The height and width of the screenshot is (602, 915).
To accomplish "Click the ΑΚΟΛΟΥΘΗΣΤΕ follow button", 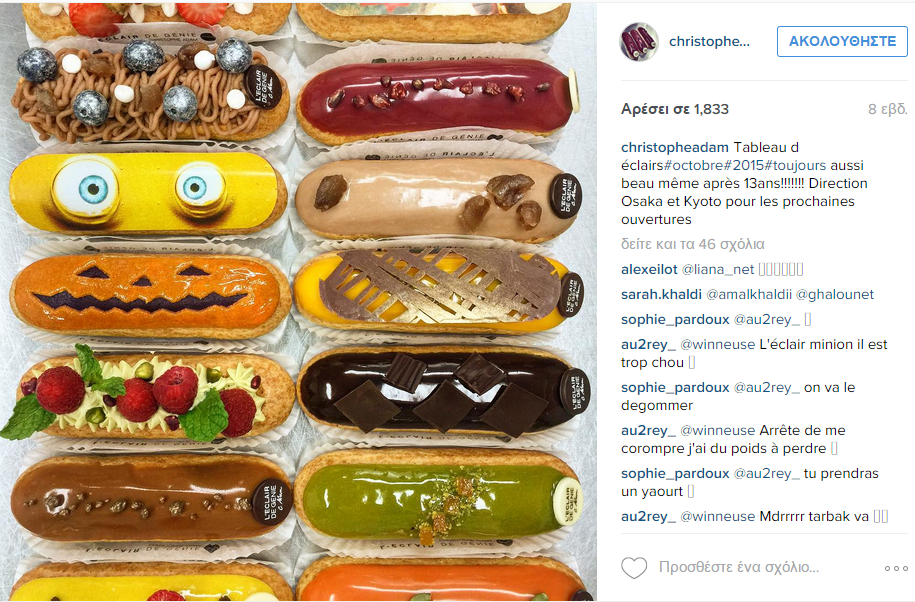I will coord(842,41).
